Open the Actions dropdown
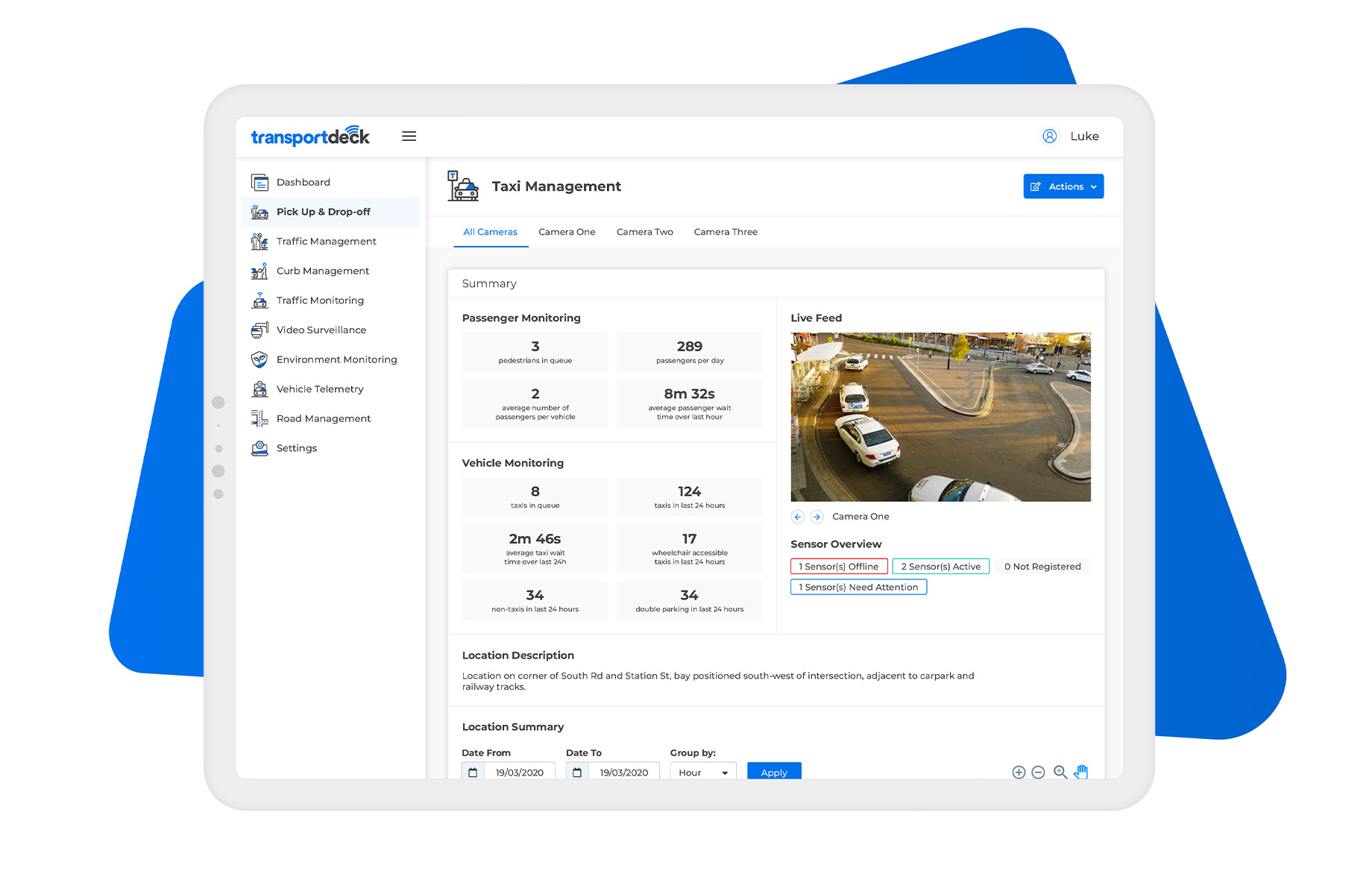Screen dimensions: 1372x871 point(1063,186)
